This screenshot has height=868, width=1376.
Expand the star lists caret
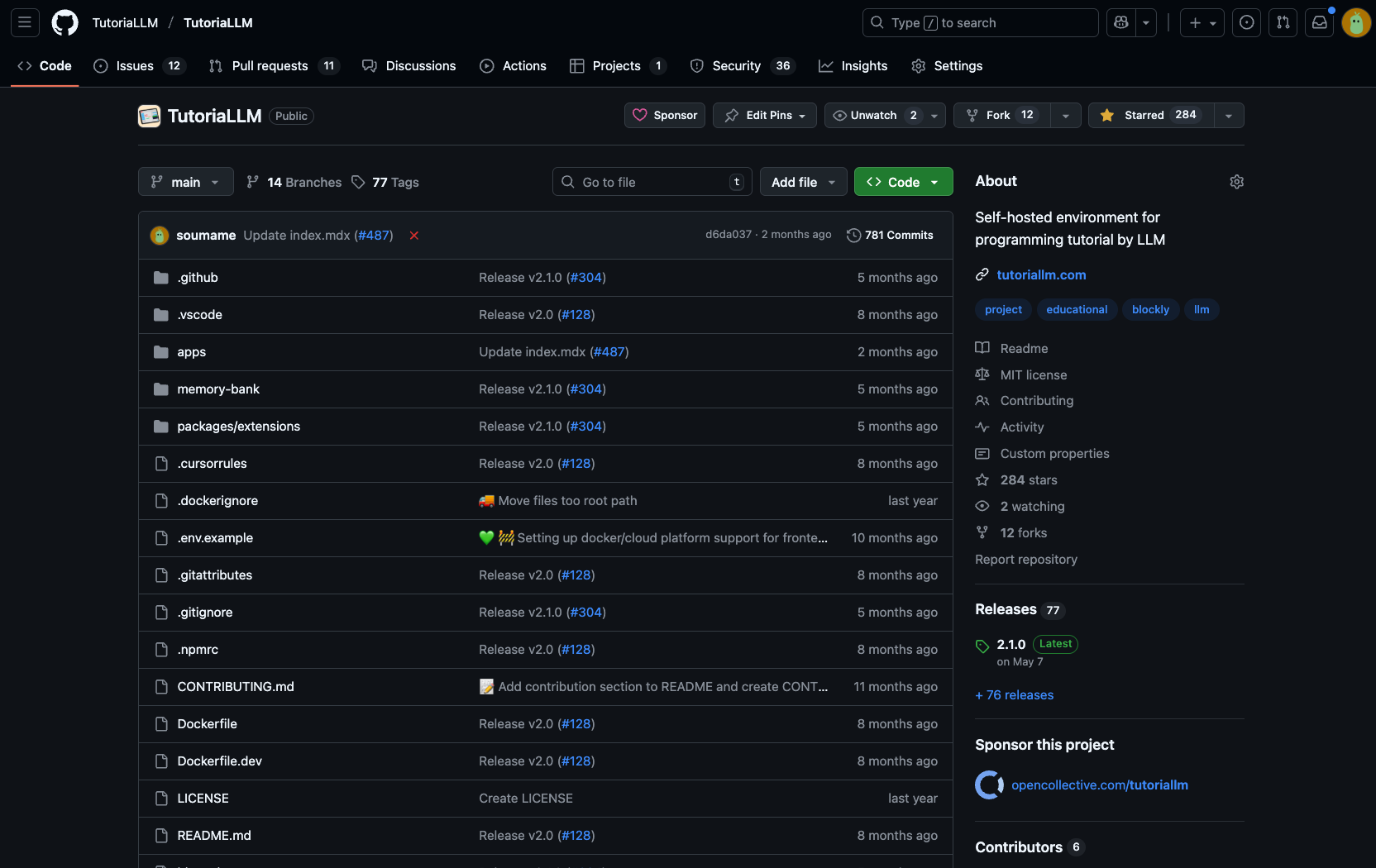tap(1229, 116)
